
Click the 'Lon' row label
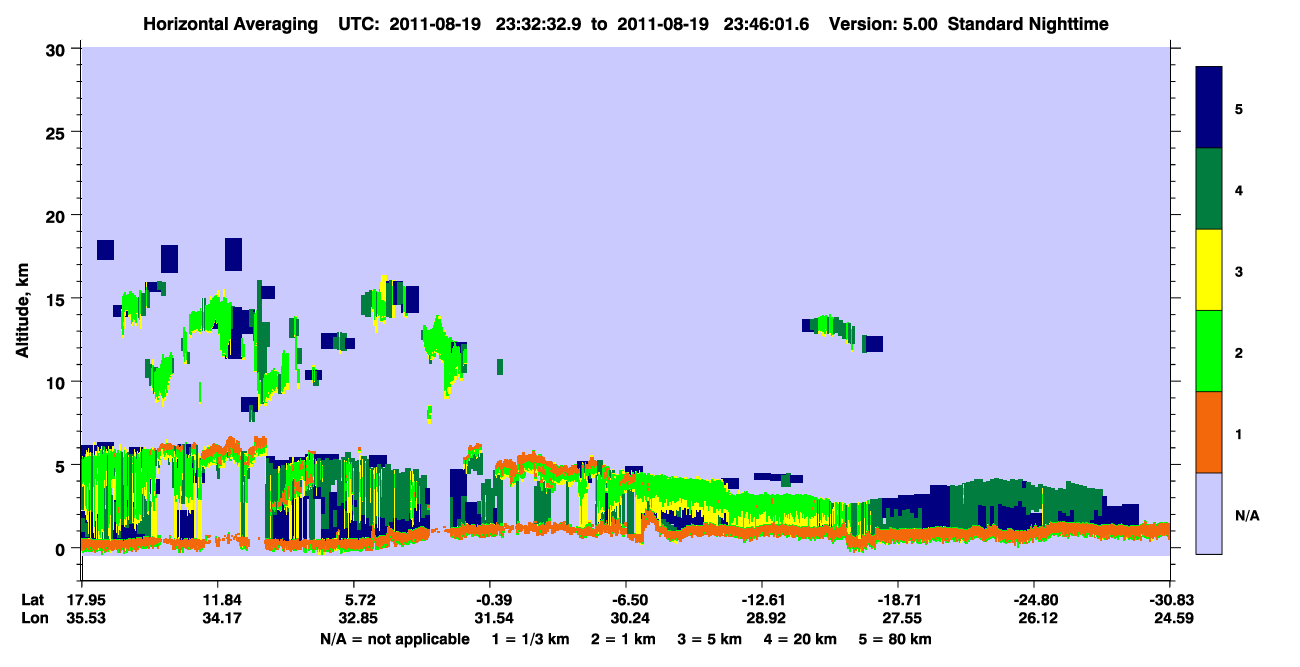click(x=33, y=619)
